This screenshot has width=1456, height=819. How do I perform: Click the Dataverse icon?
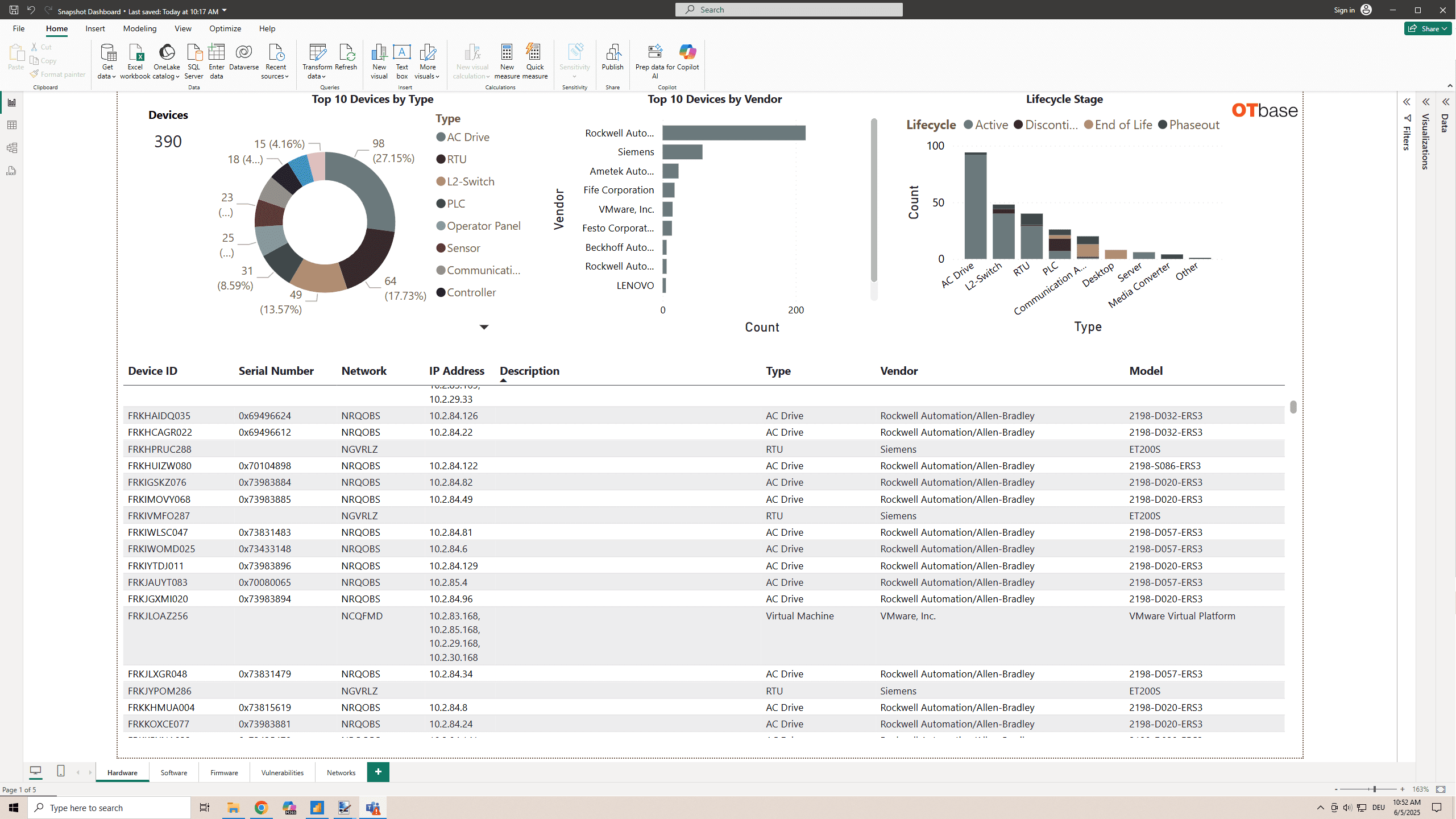point(244,57)
